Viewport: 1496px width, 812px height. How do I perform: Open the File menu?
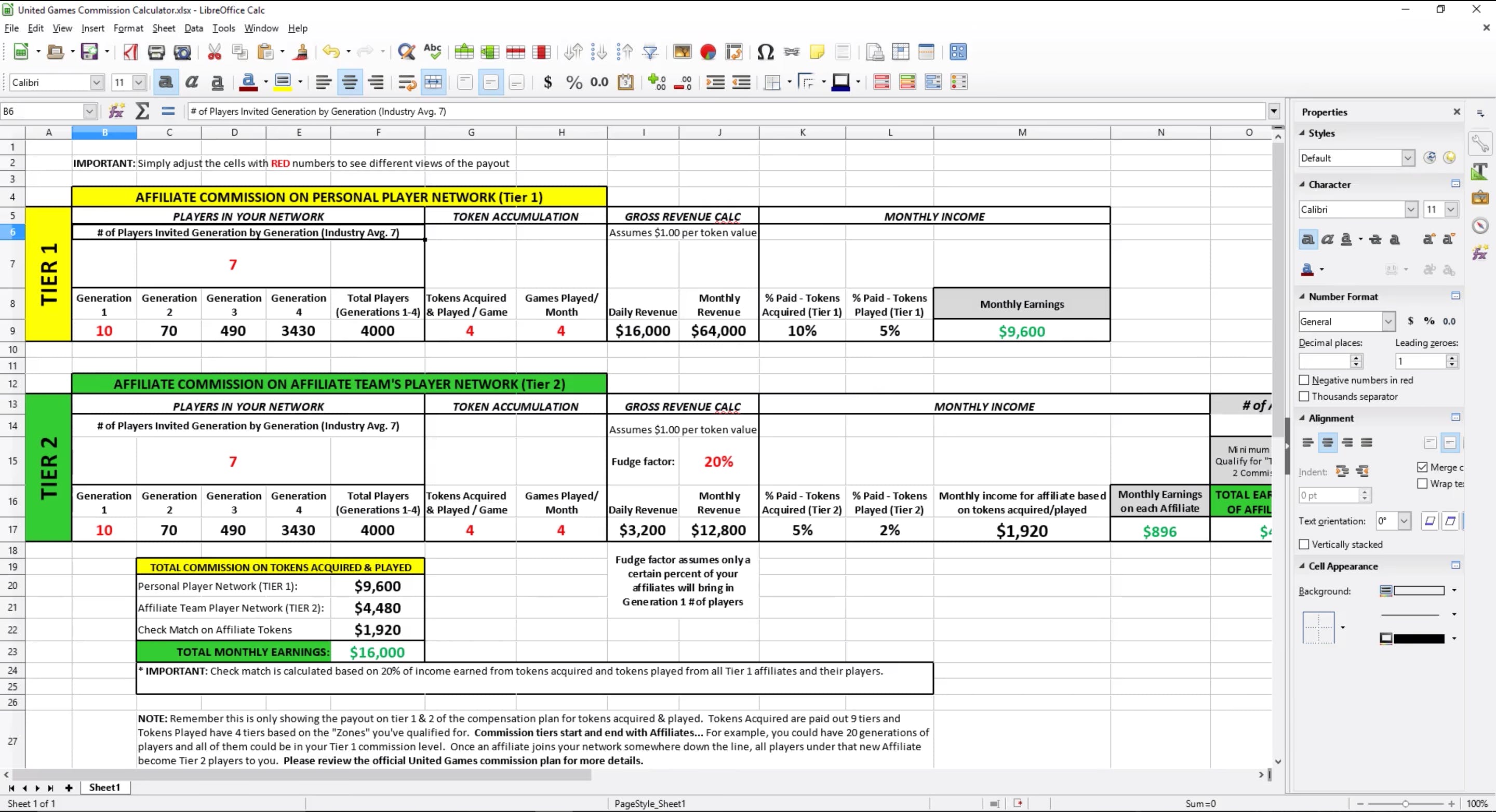[x=11, y=28]
